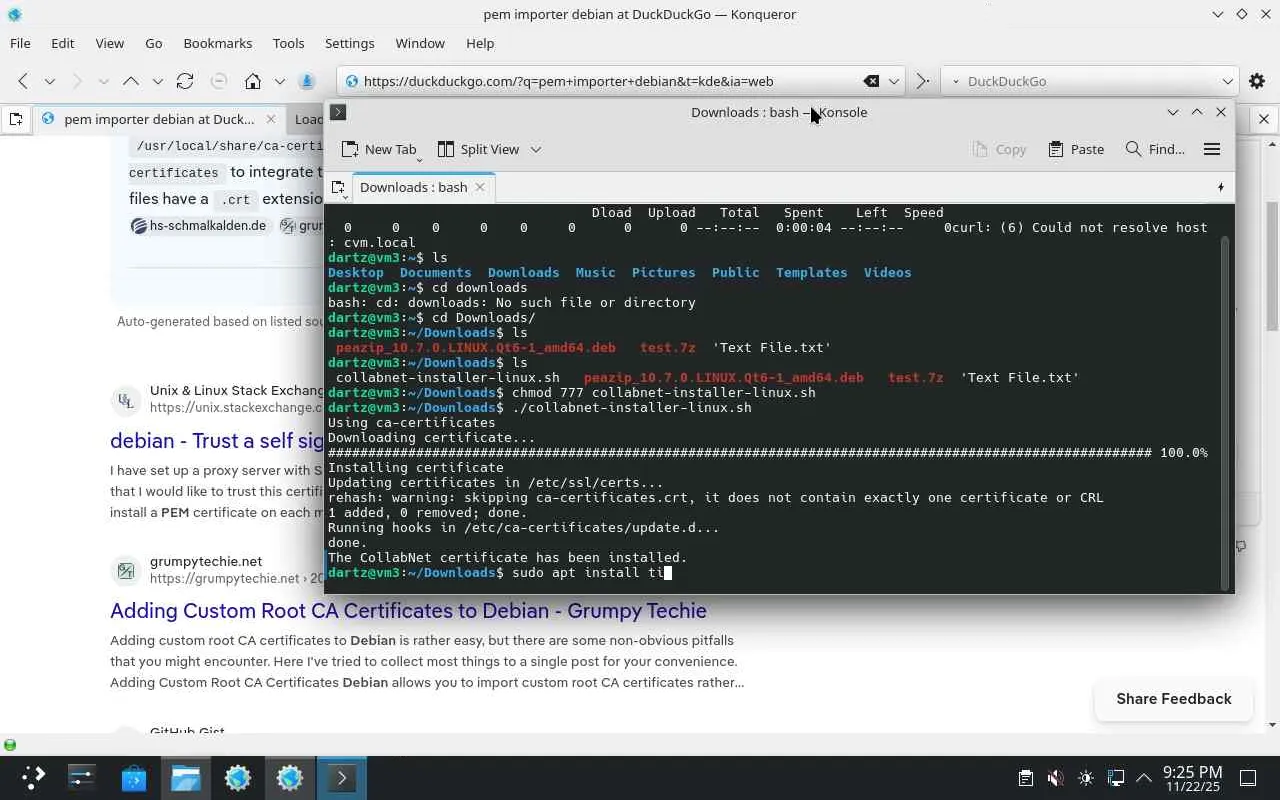The height and width of the screenshot is (800, 1280).
Task: Open the up-level history dropdown arrow
Action: click(157, 81)
